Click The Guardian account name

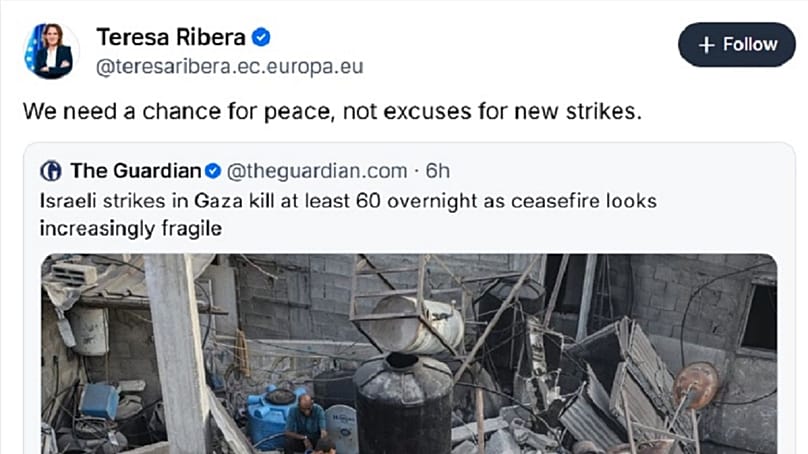(136, 171)
